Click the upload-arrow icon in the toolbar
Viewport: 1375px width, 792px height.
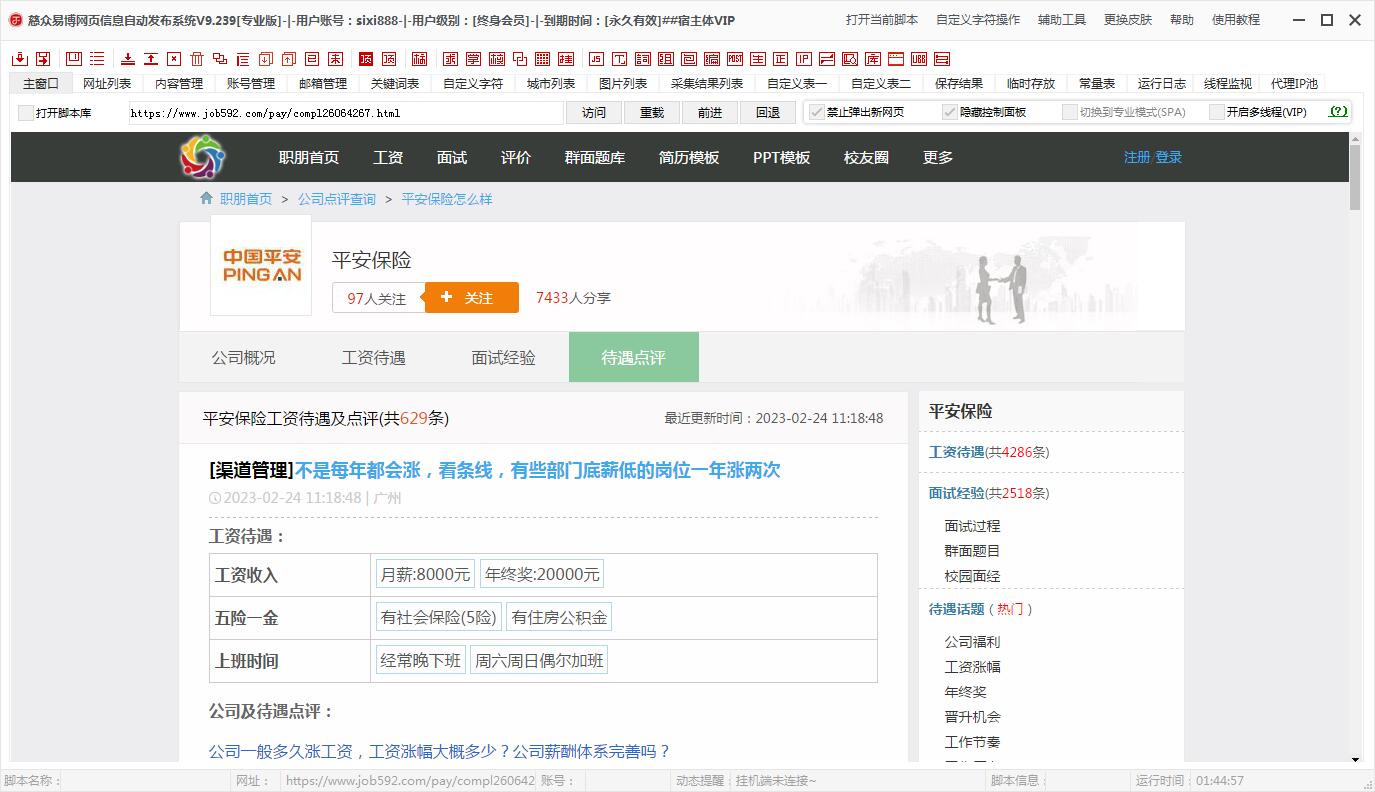pyautogui.click(x=151, y=58)
